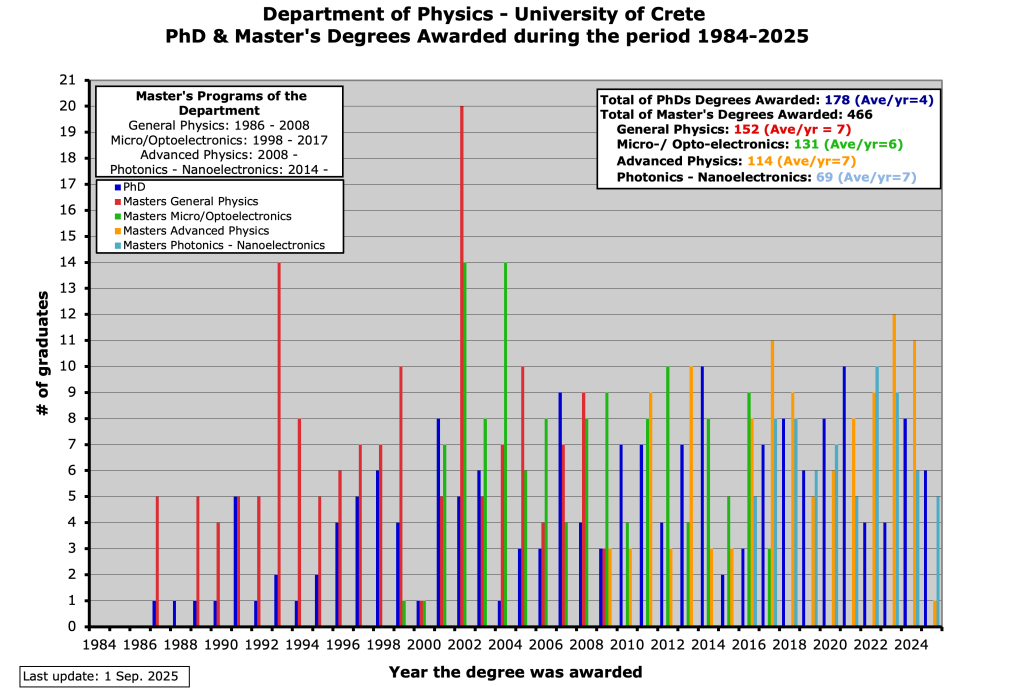Click the blue PhD bar reaching 10 in 2021
The width and height of the screenshot is (1024, 697).
[x=844, y=496]
